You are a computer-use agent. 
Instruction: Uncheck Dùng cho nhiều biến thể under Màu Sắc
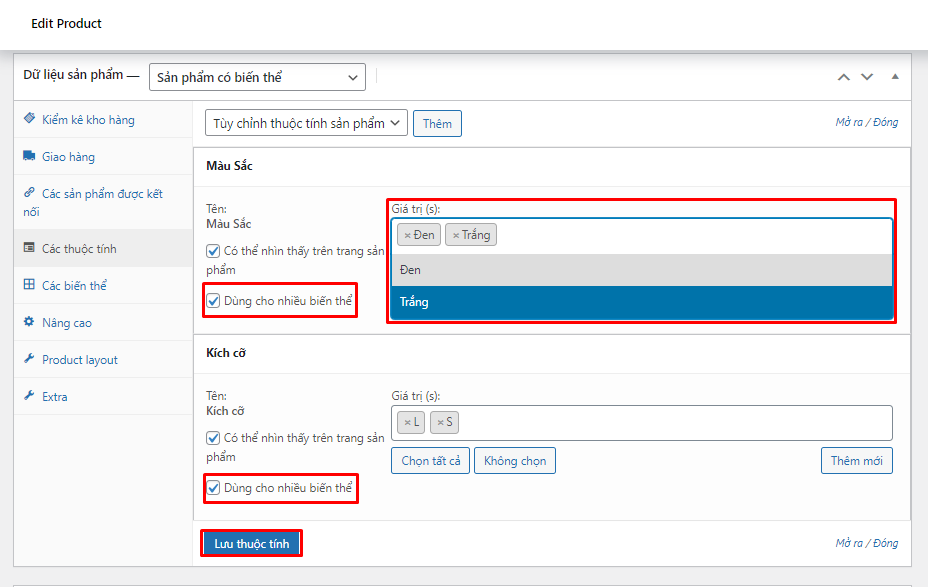pyautogui.click(x=213, y=298)
